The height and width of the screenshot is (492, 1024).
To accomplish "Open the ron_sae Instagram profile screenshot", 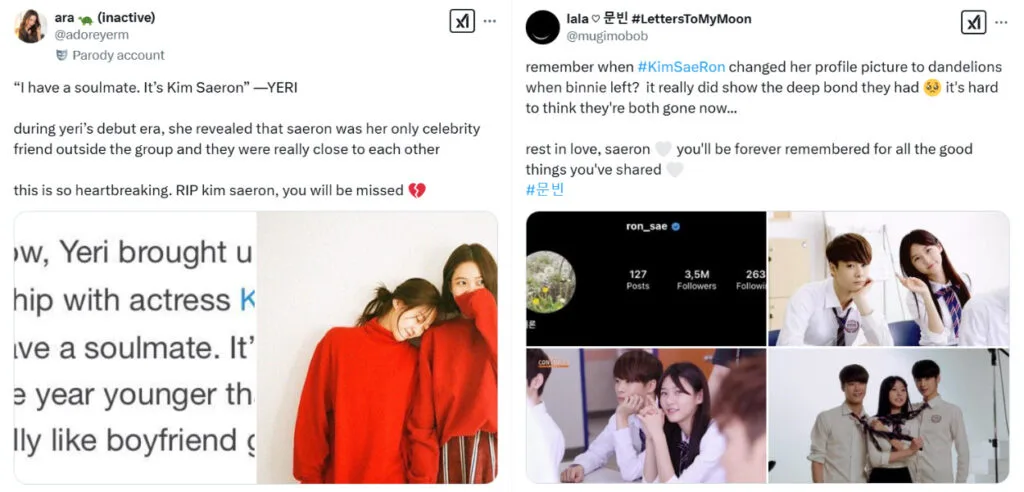I will click(x=646, y=279).
